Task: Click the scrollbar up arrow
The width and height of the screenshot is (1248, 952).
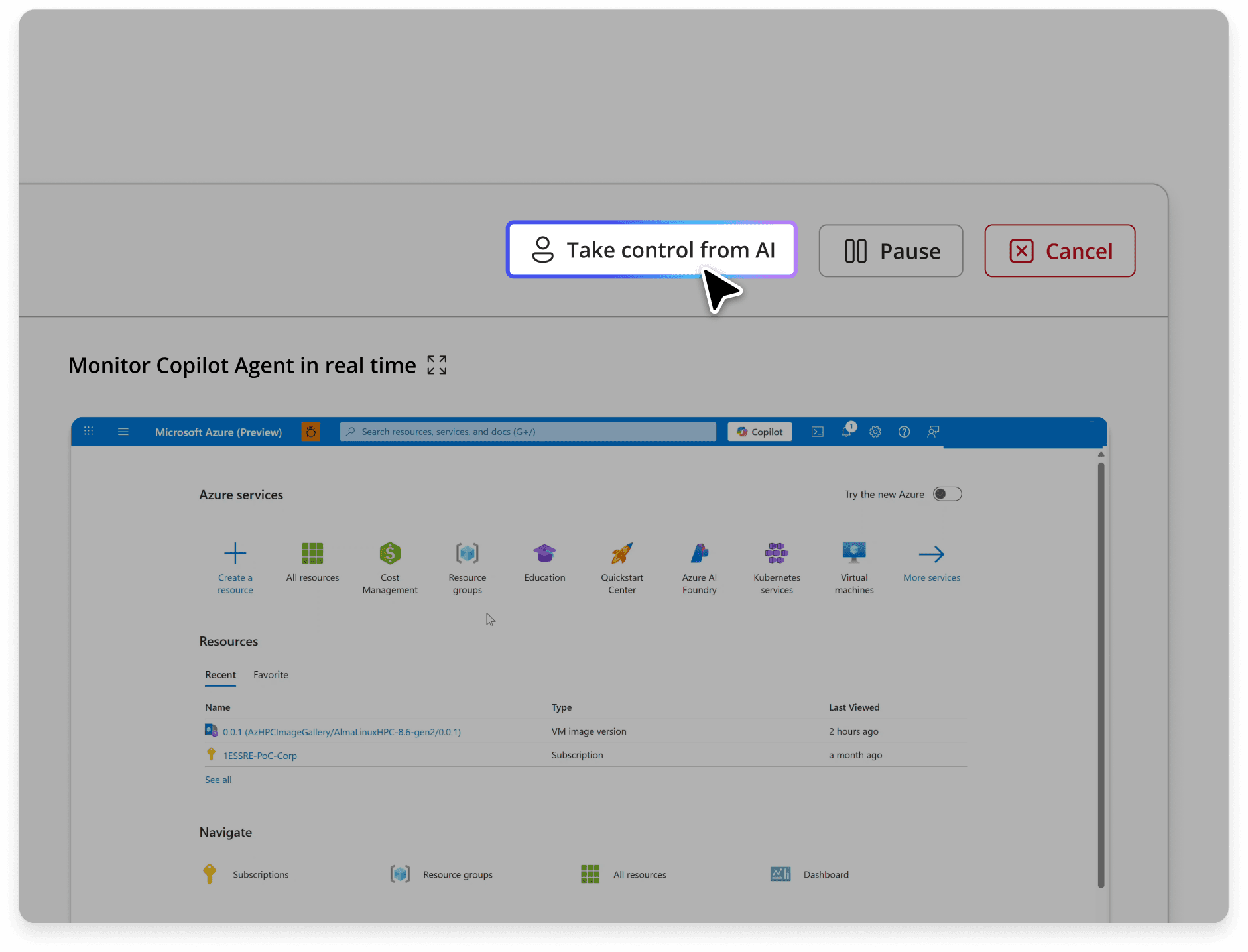Action: pos(1101,455)
